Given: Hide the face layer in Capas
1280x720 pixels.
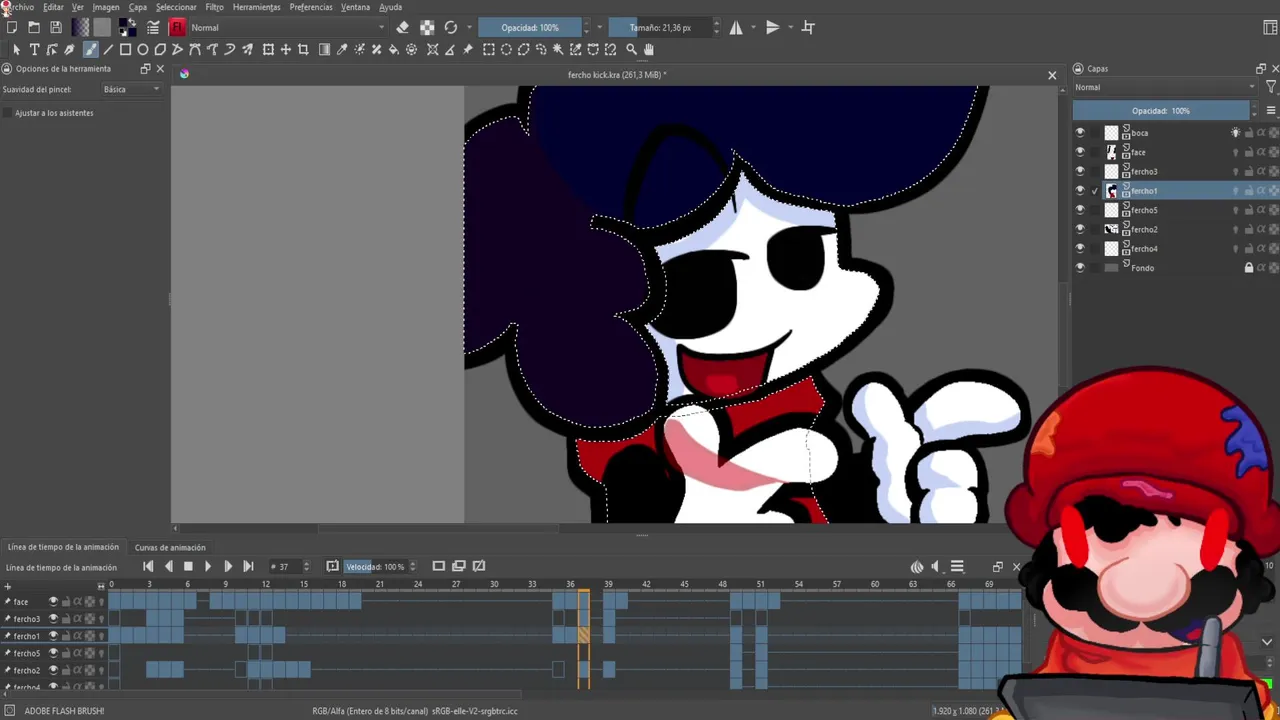Looking at the screenshot, I should point(1079,152).
